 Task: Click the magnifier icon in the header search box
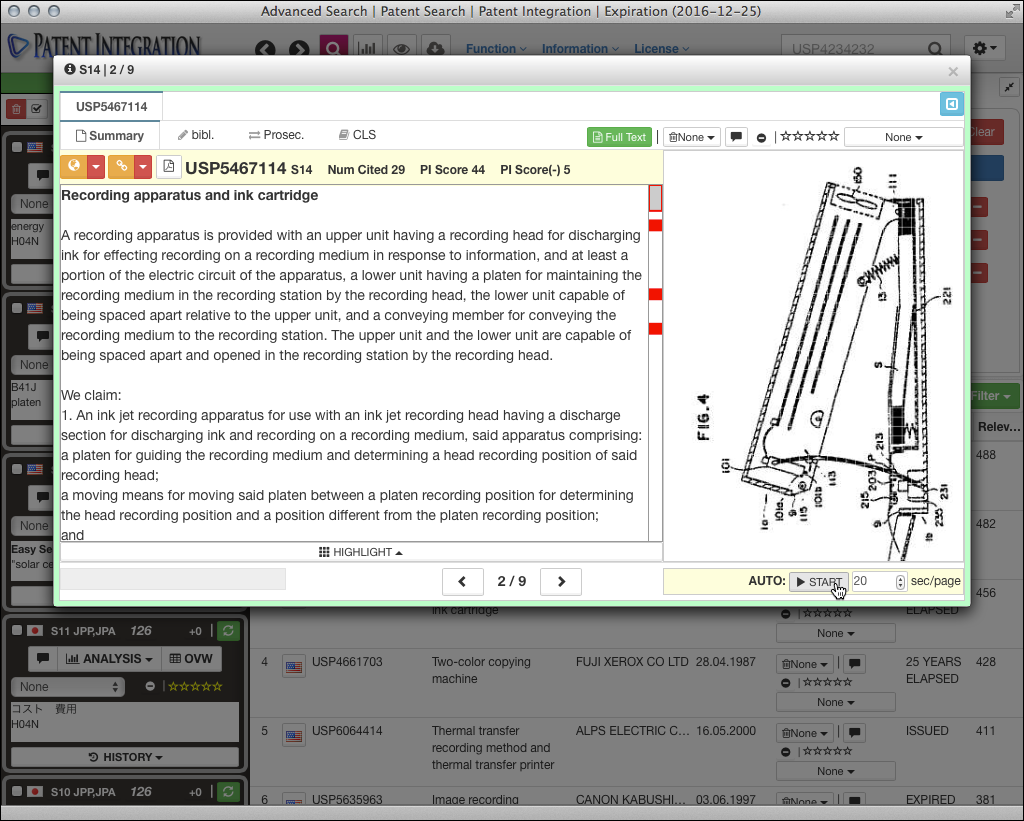click(x=935, y=48)
